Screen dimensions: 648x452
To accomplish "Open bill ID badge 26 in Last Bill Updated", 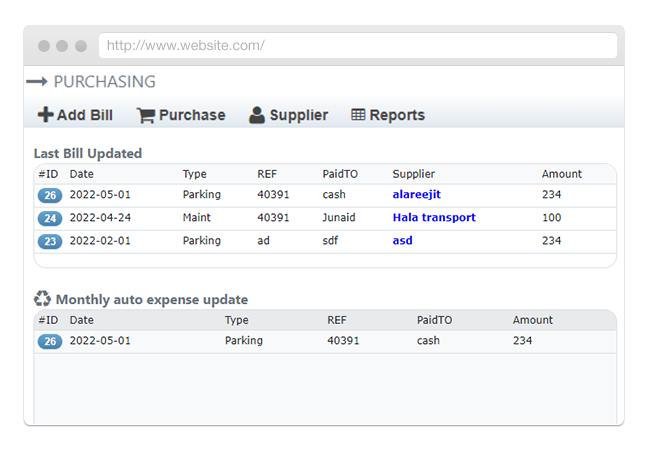I will point(50,195).
